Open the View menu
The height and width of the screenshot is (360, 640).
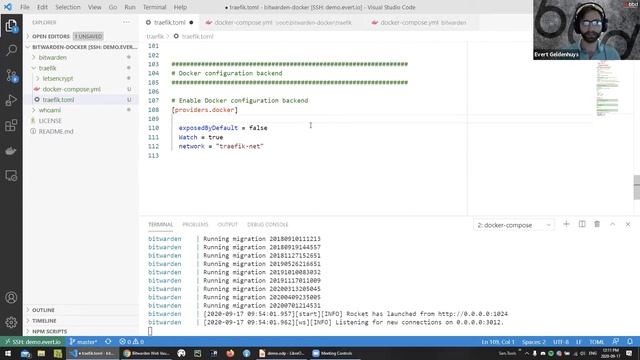point(94,7)
